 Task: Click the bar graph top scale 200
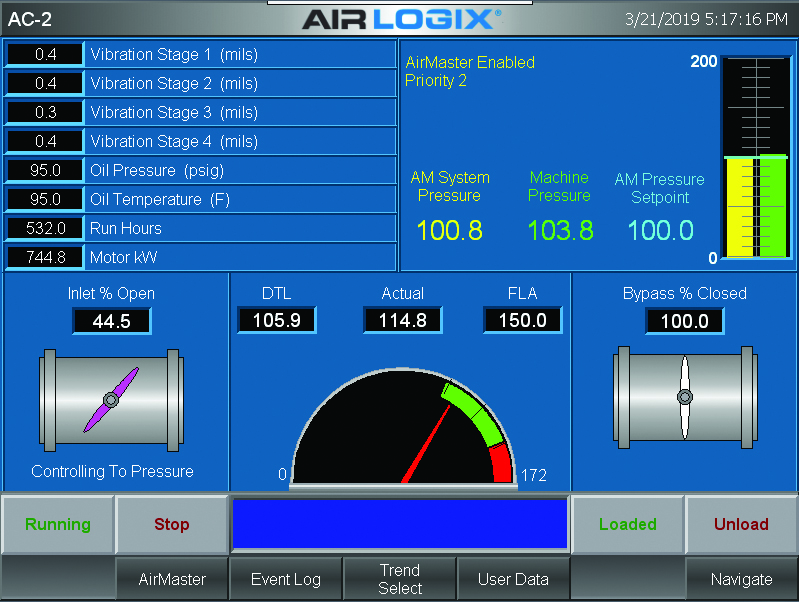(704, 61)
